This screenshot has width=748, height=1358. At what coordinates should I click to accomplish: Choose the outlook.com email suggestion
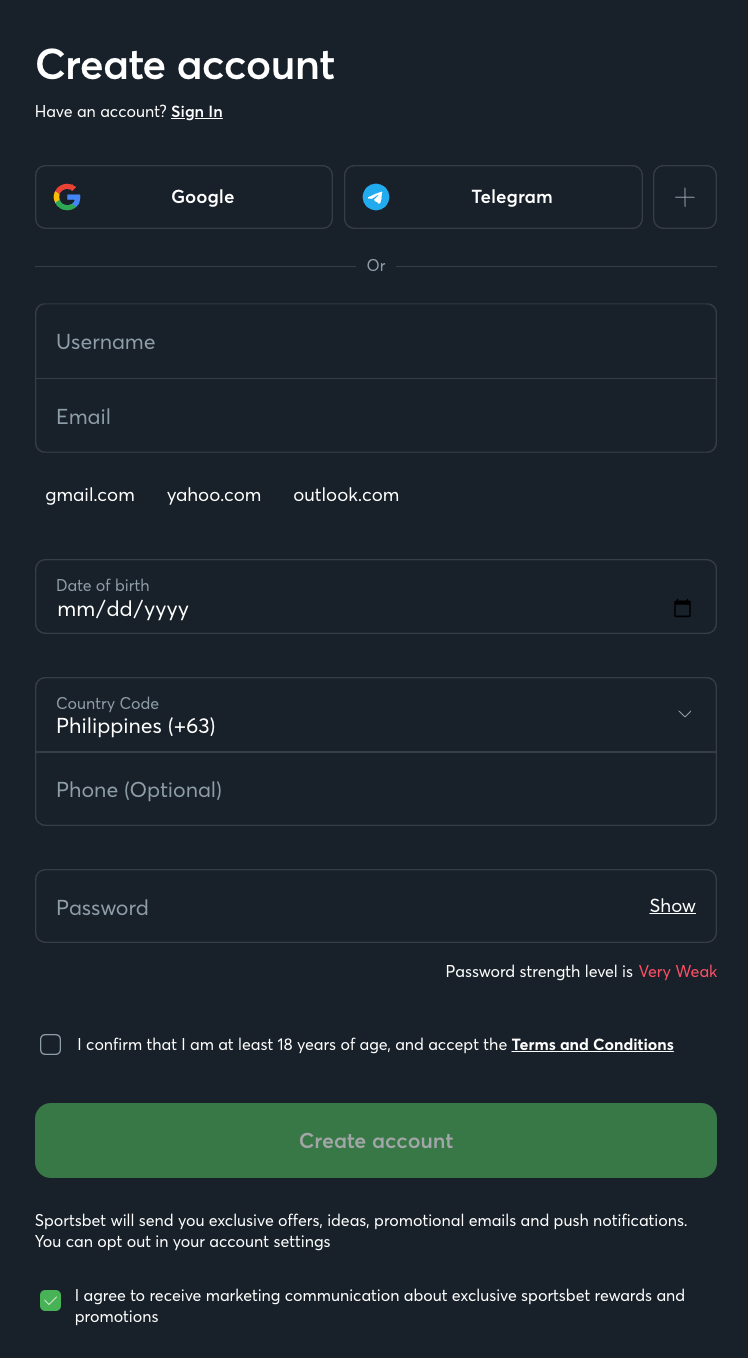[x=346, y=495]
